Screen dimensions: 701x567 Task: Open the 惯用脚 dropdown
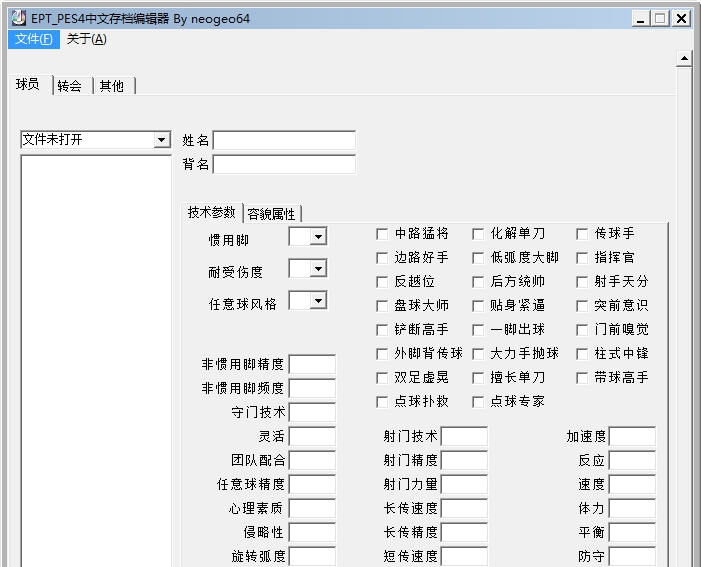click(318, 237)
